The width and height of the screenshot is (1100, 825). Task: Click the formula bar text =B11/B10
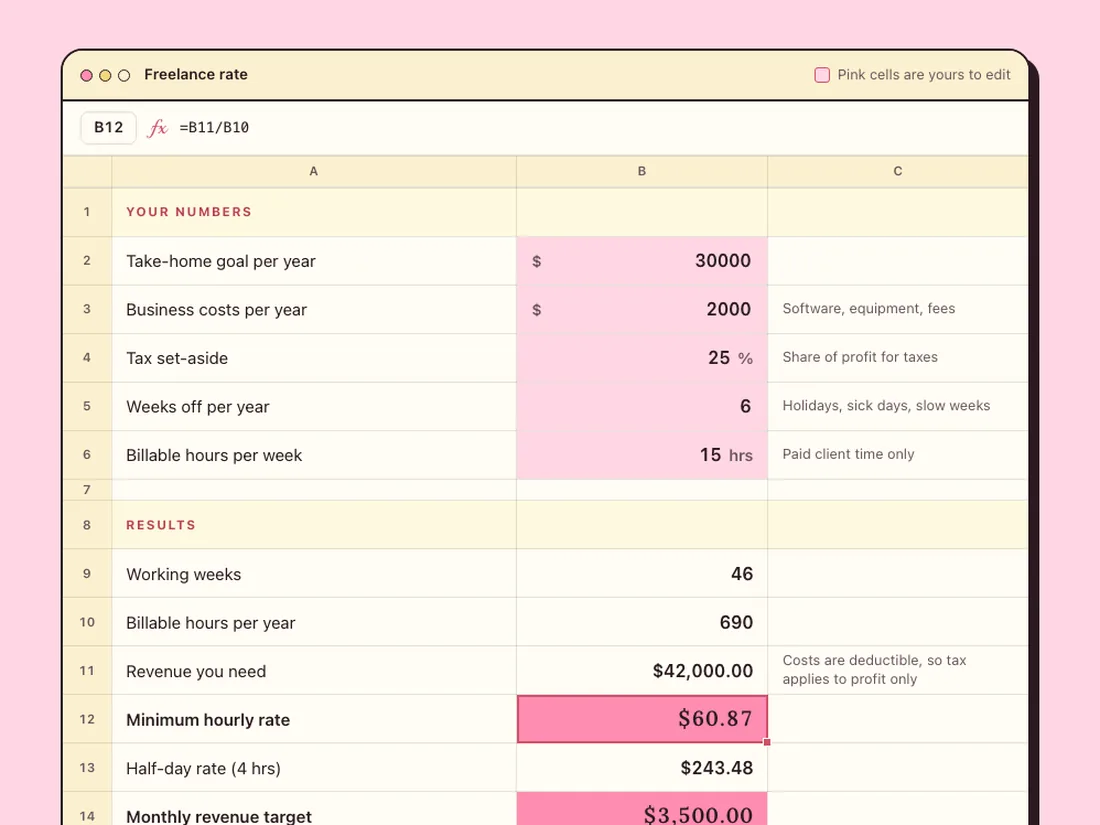(214, 128)
